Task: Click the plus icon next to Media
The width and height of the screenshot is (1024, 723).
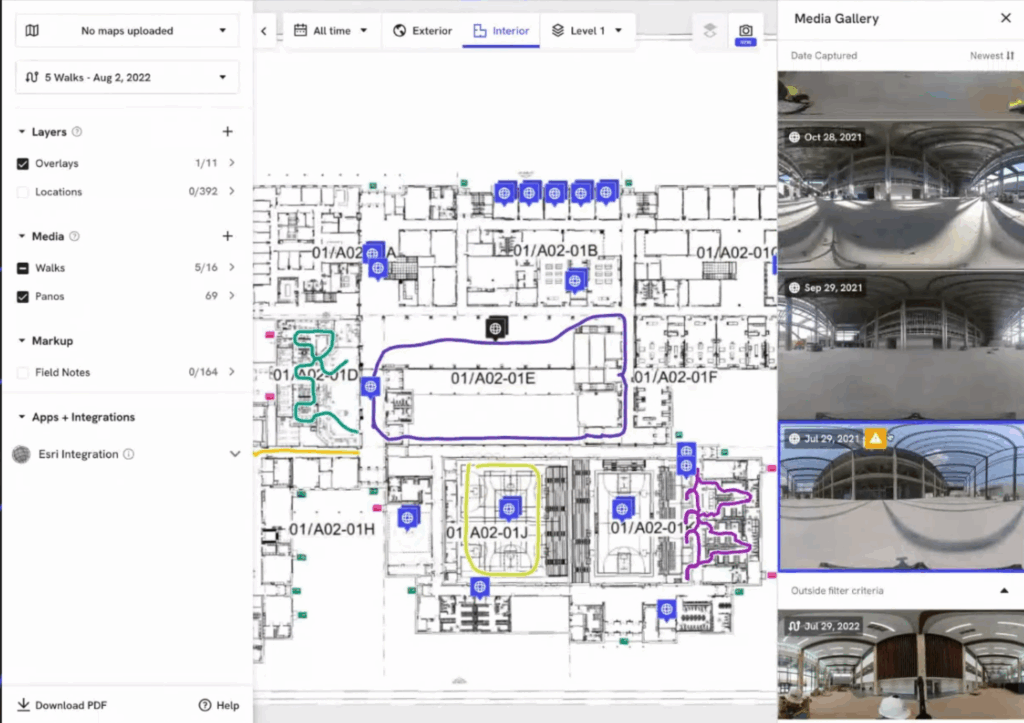Action: 227,237
